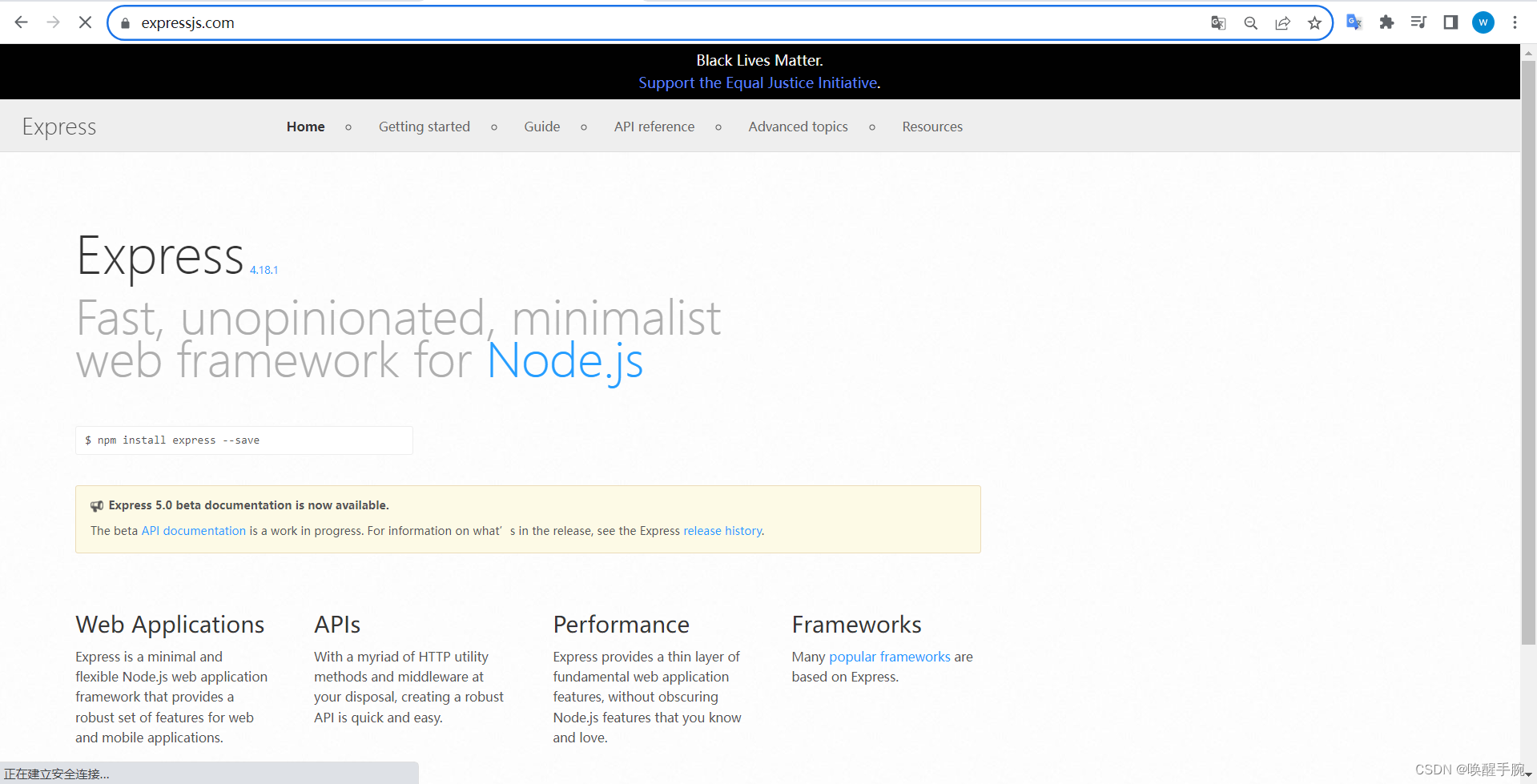
Task: Open the zoom magnifier icon in address bar
Action: [1250, 23]
